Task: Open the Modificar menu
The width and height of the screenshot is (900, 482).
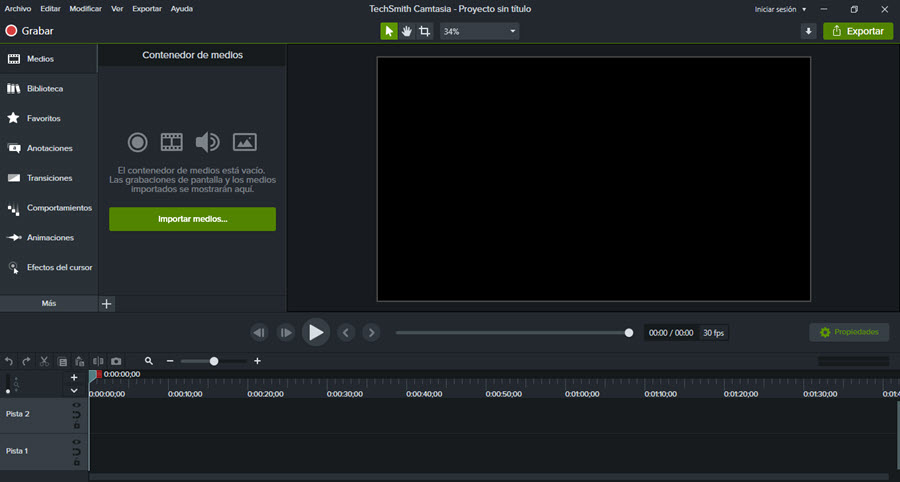Action: 86,9
